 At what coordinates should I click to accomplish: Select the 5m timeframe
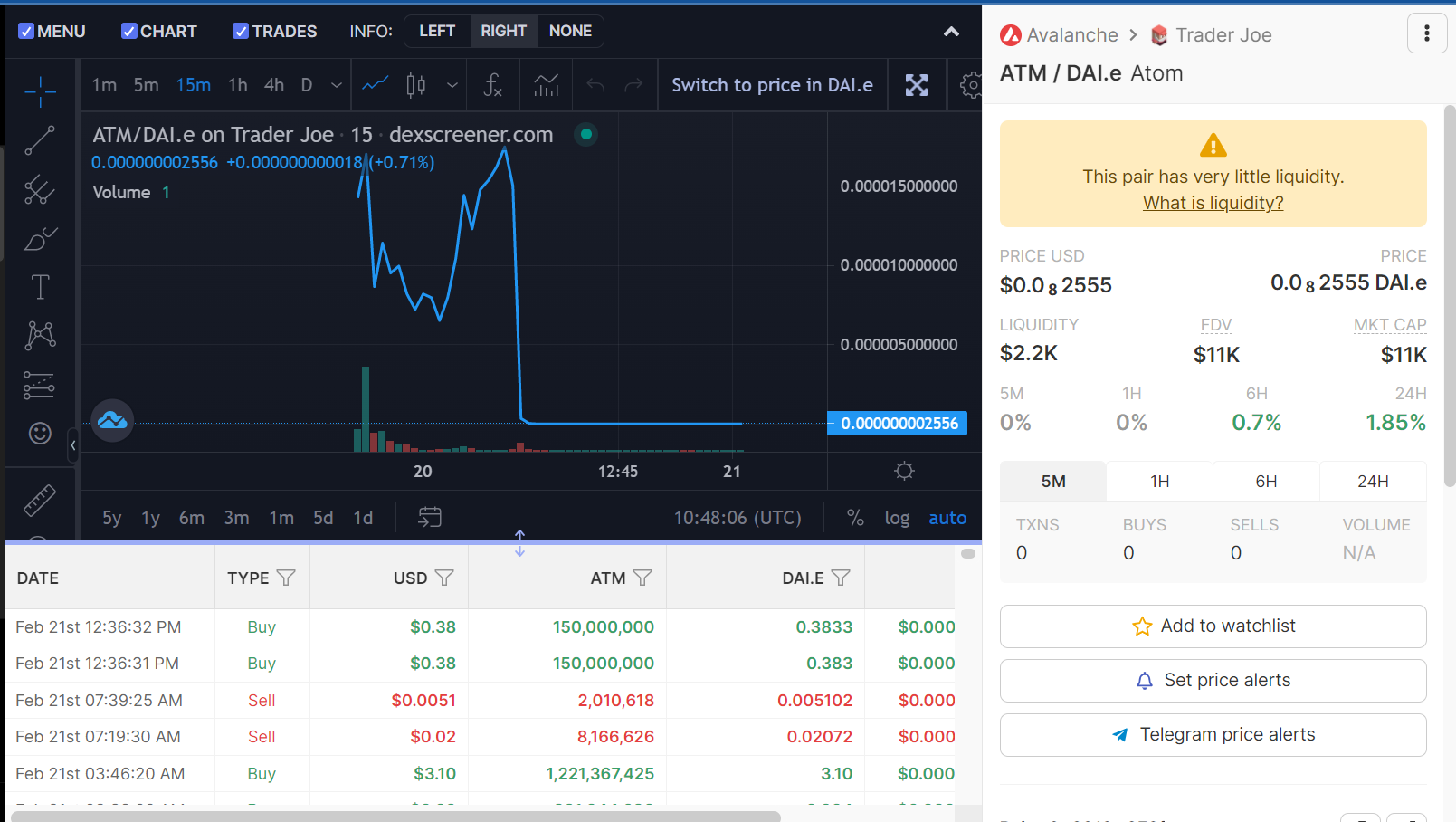click(x=146, y=85)
